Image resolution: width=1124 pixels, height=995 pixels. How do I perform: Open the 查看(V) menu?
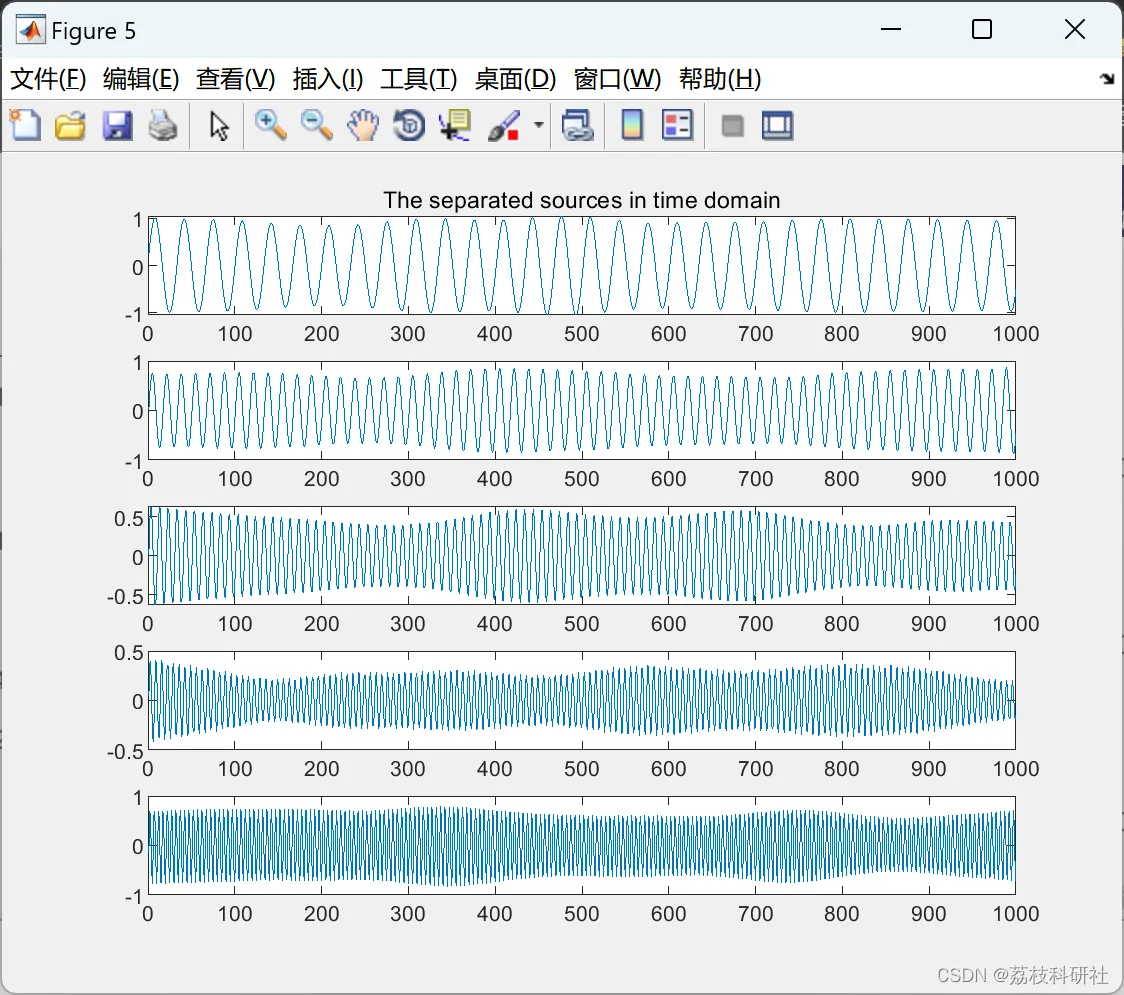(x=235, y=78)
